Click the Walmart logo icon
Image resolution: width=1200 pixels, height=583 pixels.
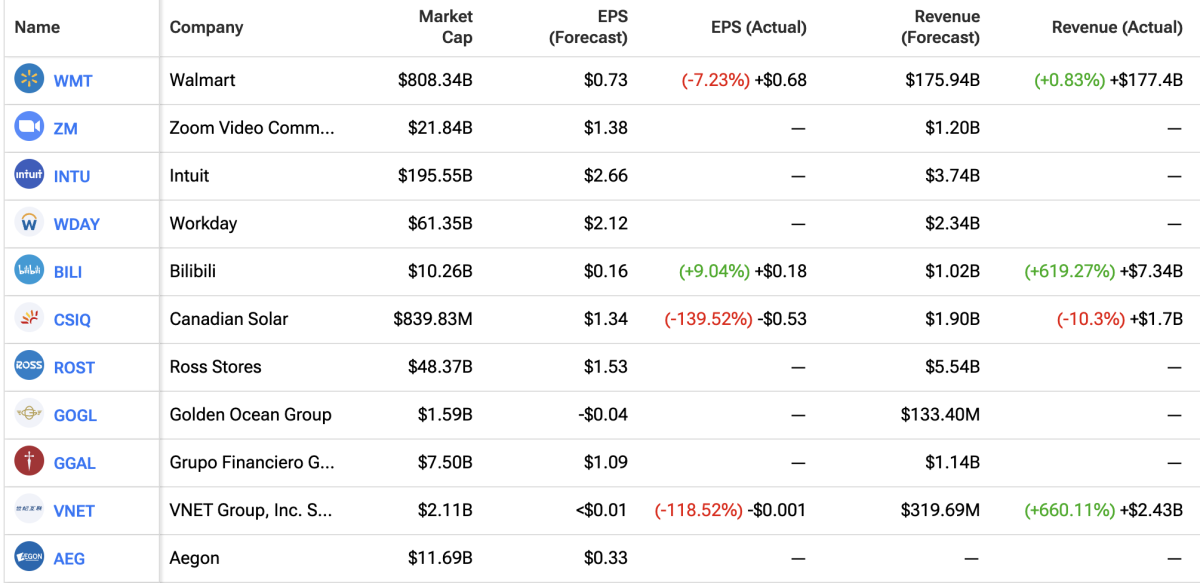pos(30,80)
